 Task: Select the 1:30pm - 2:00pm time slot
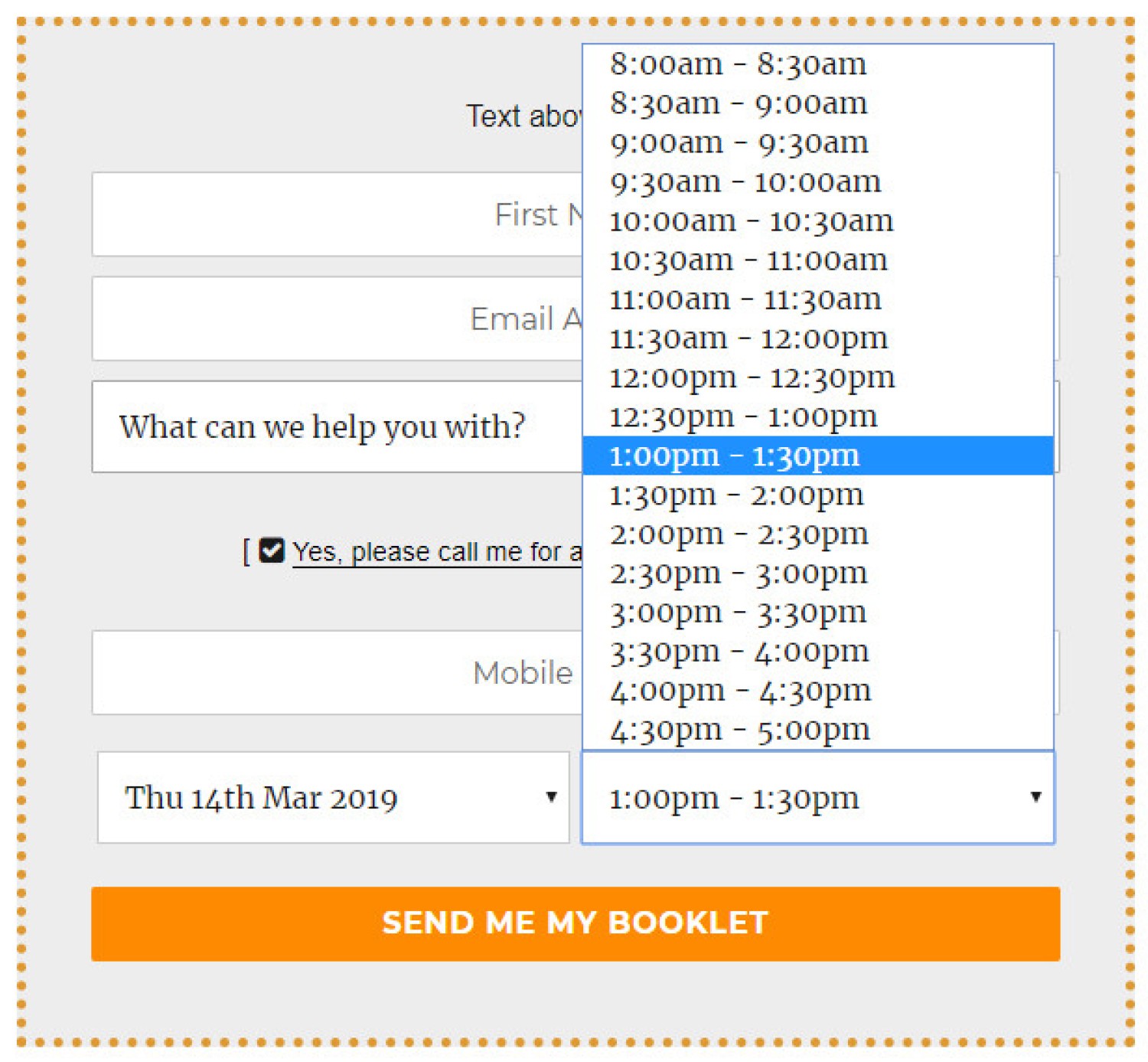(817, 495)
